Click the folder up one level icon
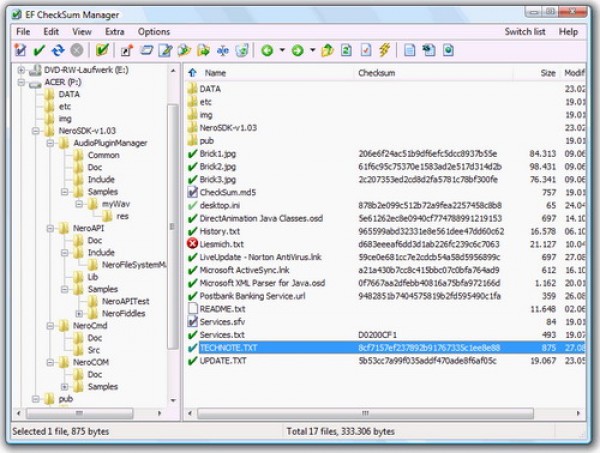 (x=328, y=50)
